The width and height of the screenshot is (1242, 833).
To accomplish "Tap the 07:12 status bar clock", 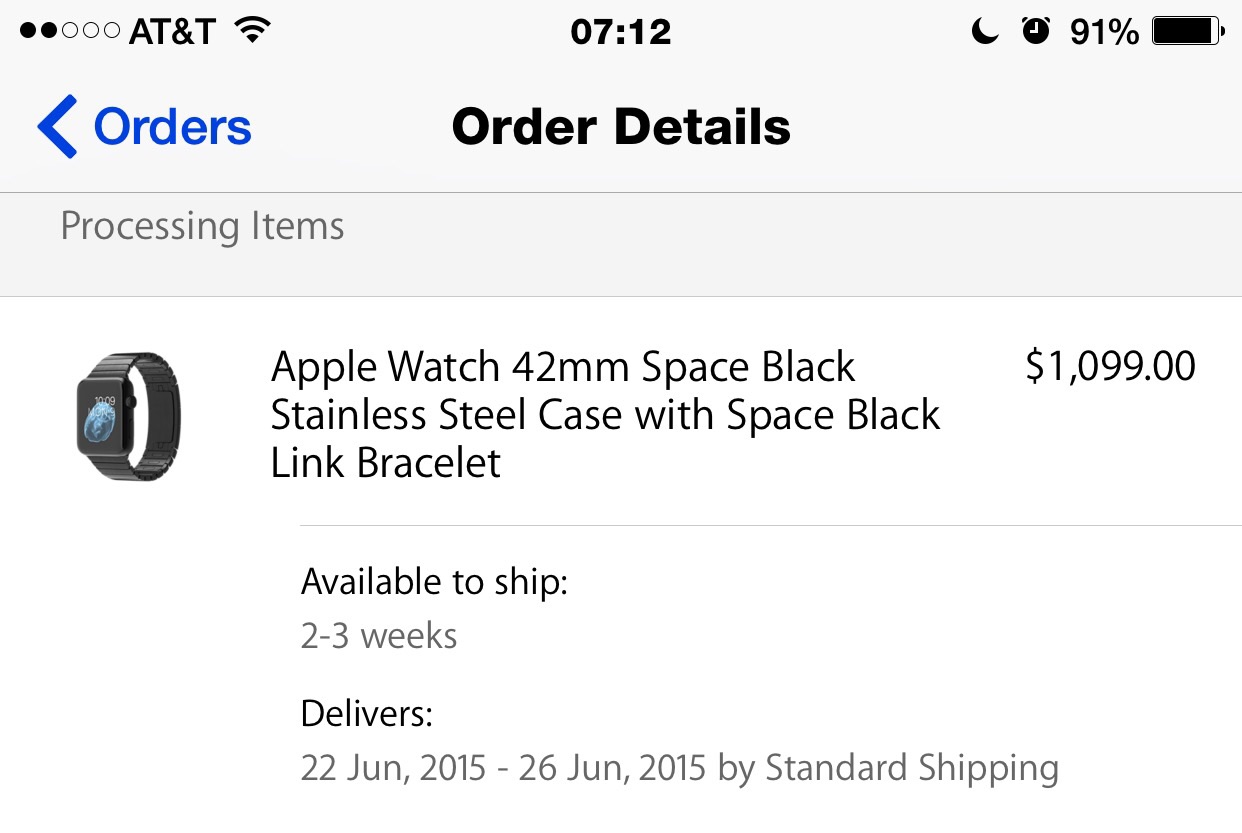I will point(621,32).
